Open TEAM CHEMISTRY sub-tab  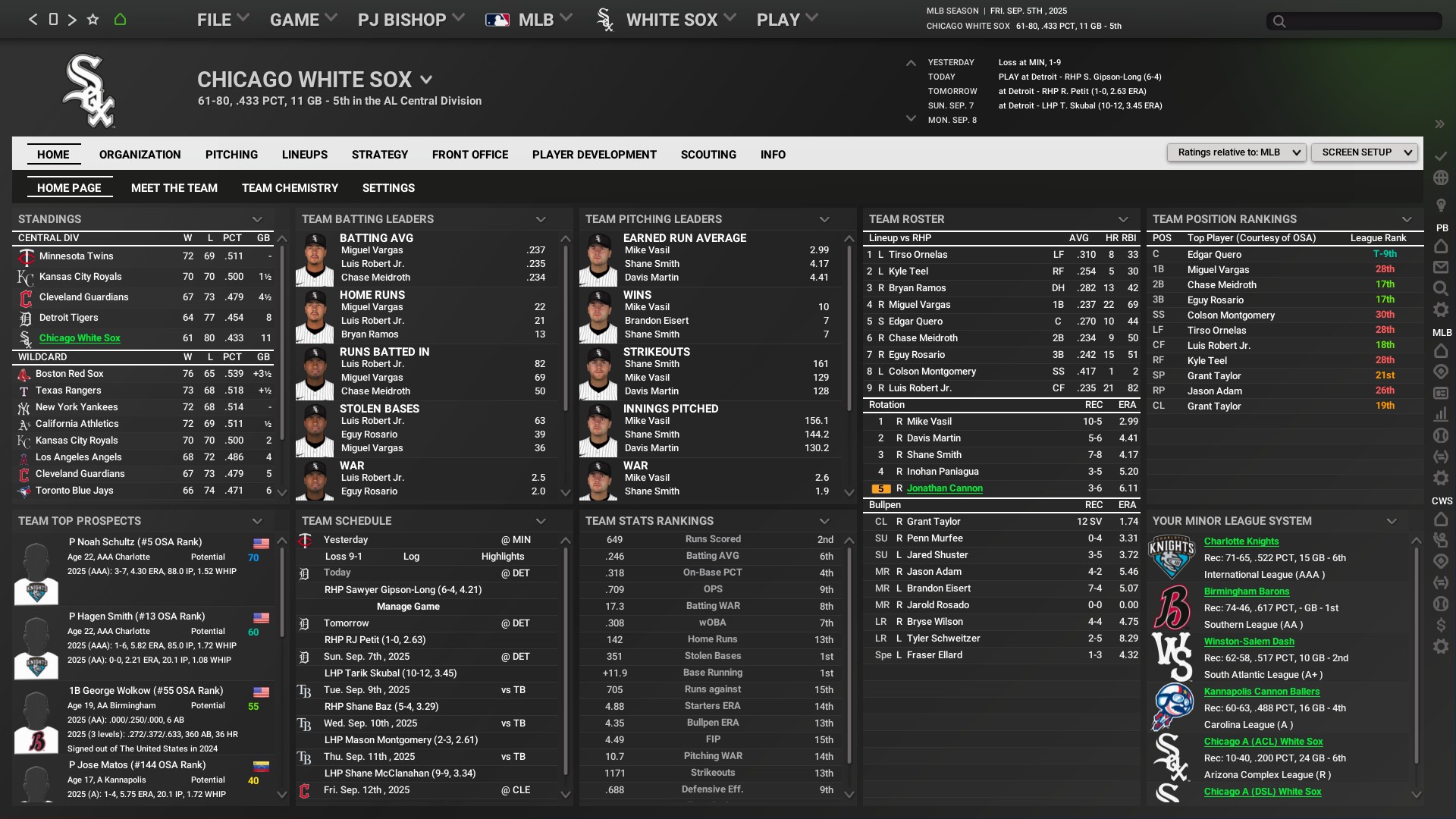pos(290,188)
